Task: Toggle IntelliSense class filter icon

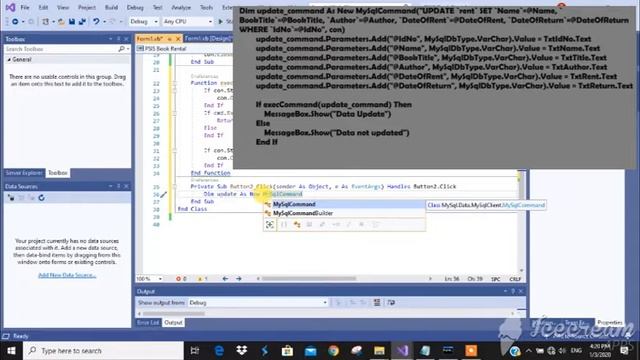Action: pyautogui.click(x=297, y=224)
